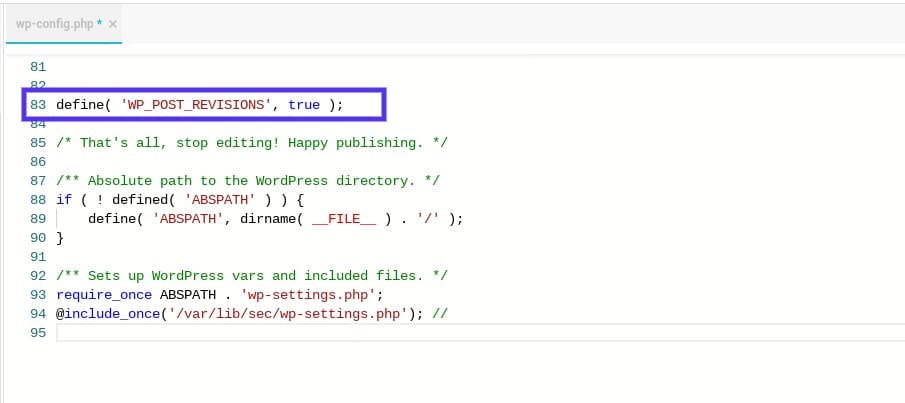Screen dimensions: 905x403
Task: Select the wp-config.php file tab
Action: 56,24
